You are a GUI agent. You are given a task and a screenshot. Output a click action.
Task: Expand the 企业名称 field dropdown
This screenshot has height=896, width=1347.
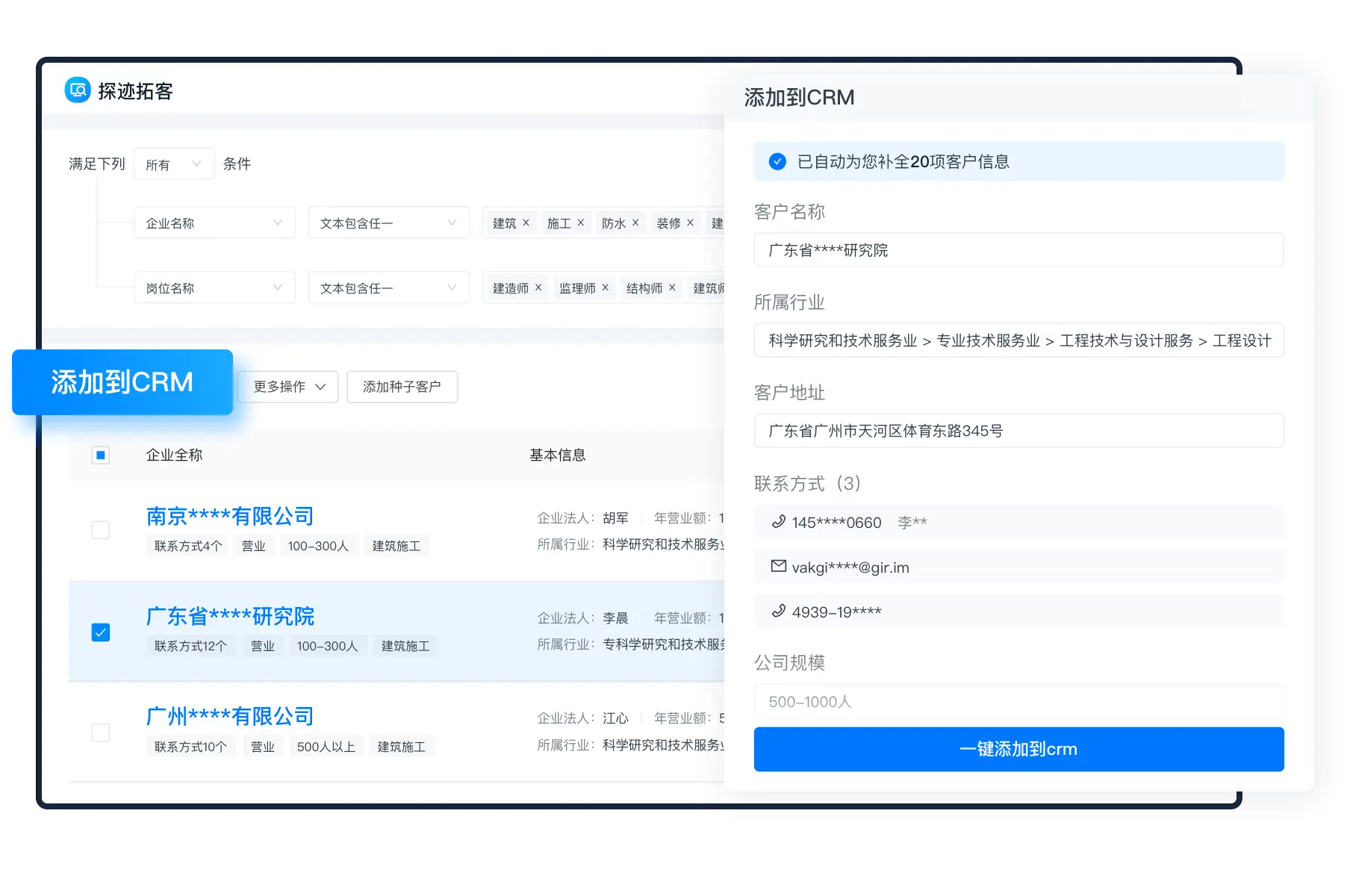214,223
